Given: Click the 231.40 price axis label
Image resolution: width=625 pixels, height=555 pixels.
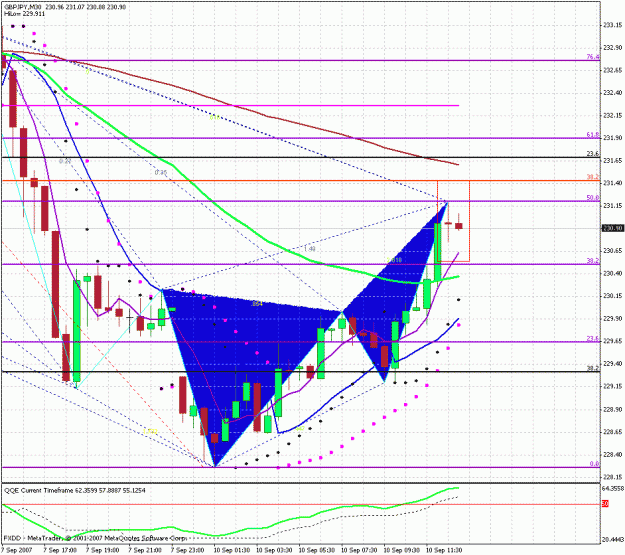Looking at the screenshot, I should pyautogui.click(x=613, y=183).
